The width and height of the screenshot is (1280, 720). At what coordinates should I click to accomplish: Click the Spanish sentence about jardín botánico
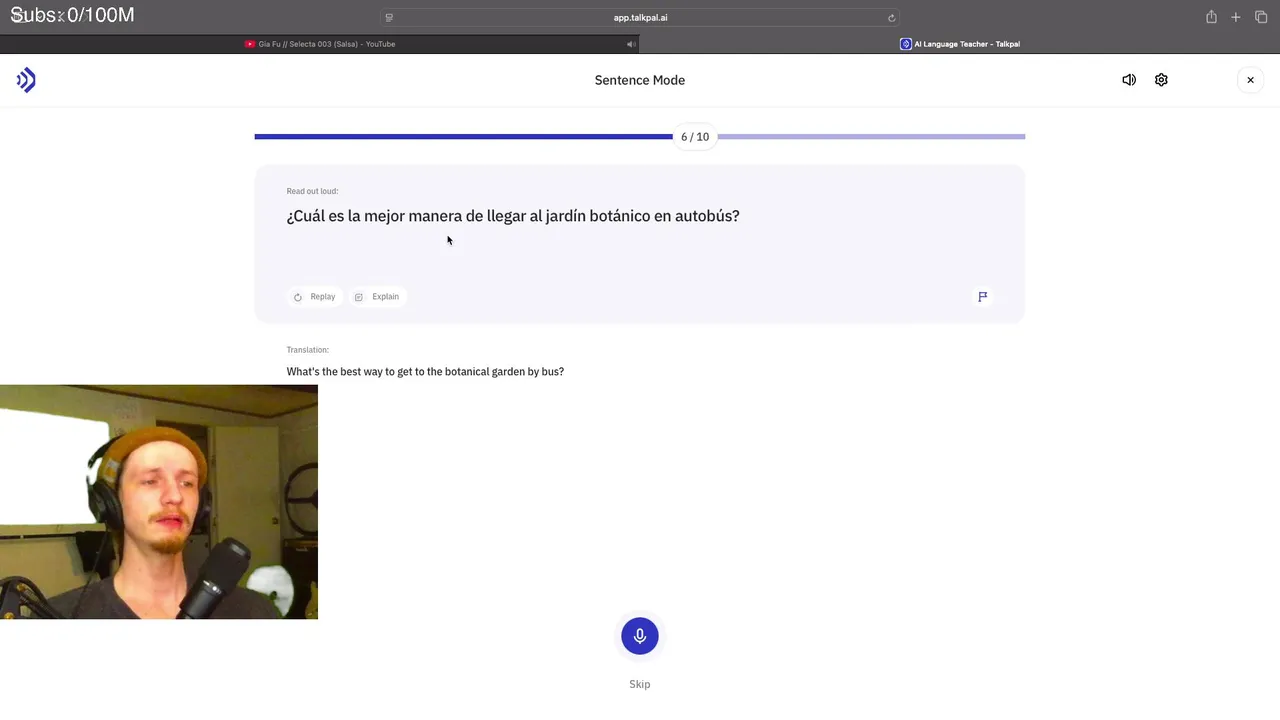pyautogui.click(x=513, y=216)
